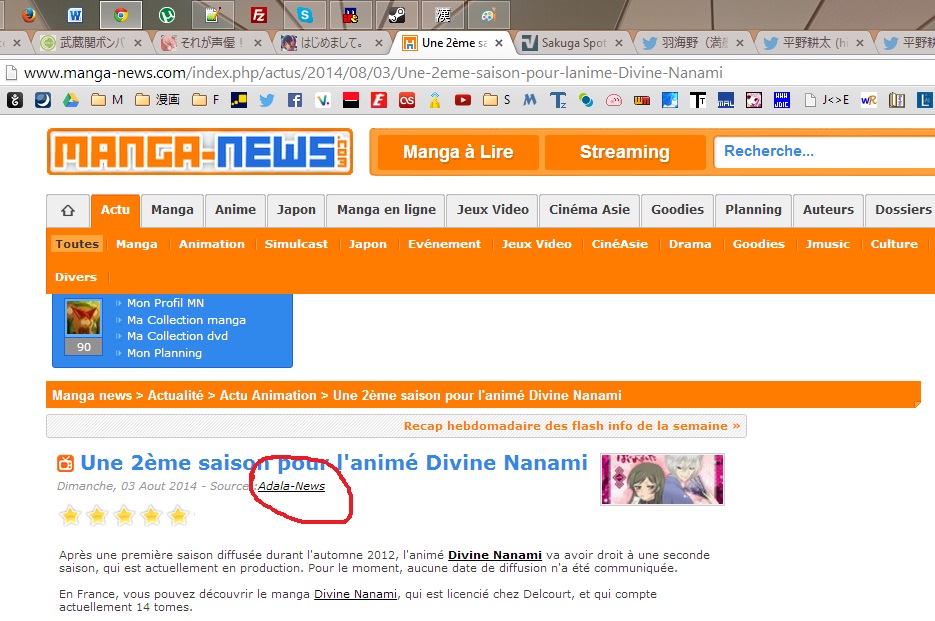Open the Adala-News source link
Screen dimensions: 935x621
(292, 486)
